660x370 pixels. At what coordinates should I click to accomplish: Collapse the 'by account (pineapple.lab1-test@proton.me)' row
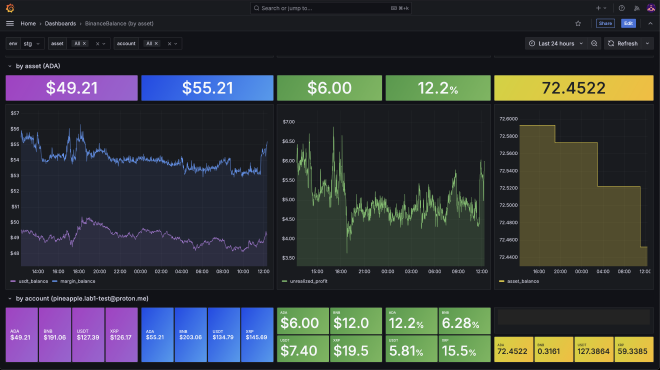click(10, 298)
